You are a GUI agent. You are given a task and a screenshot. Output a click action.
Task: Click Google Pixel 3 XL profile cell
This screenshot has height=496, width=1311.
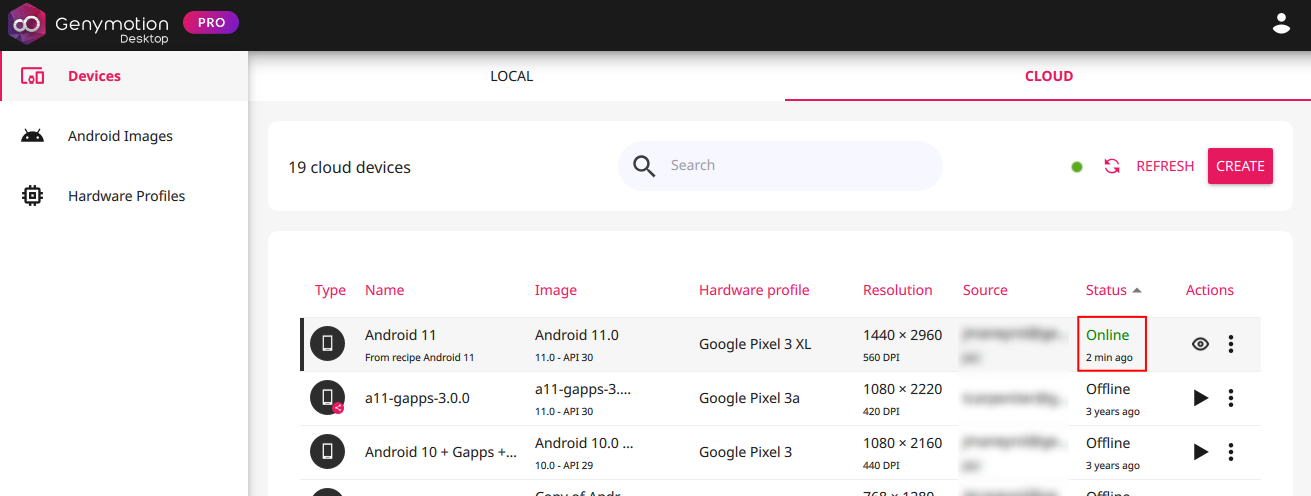click(755, 344)
